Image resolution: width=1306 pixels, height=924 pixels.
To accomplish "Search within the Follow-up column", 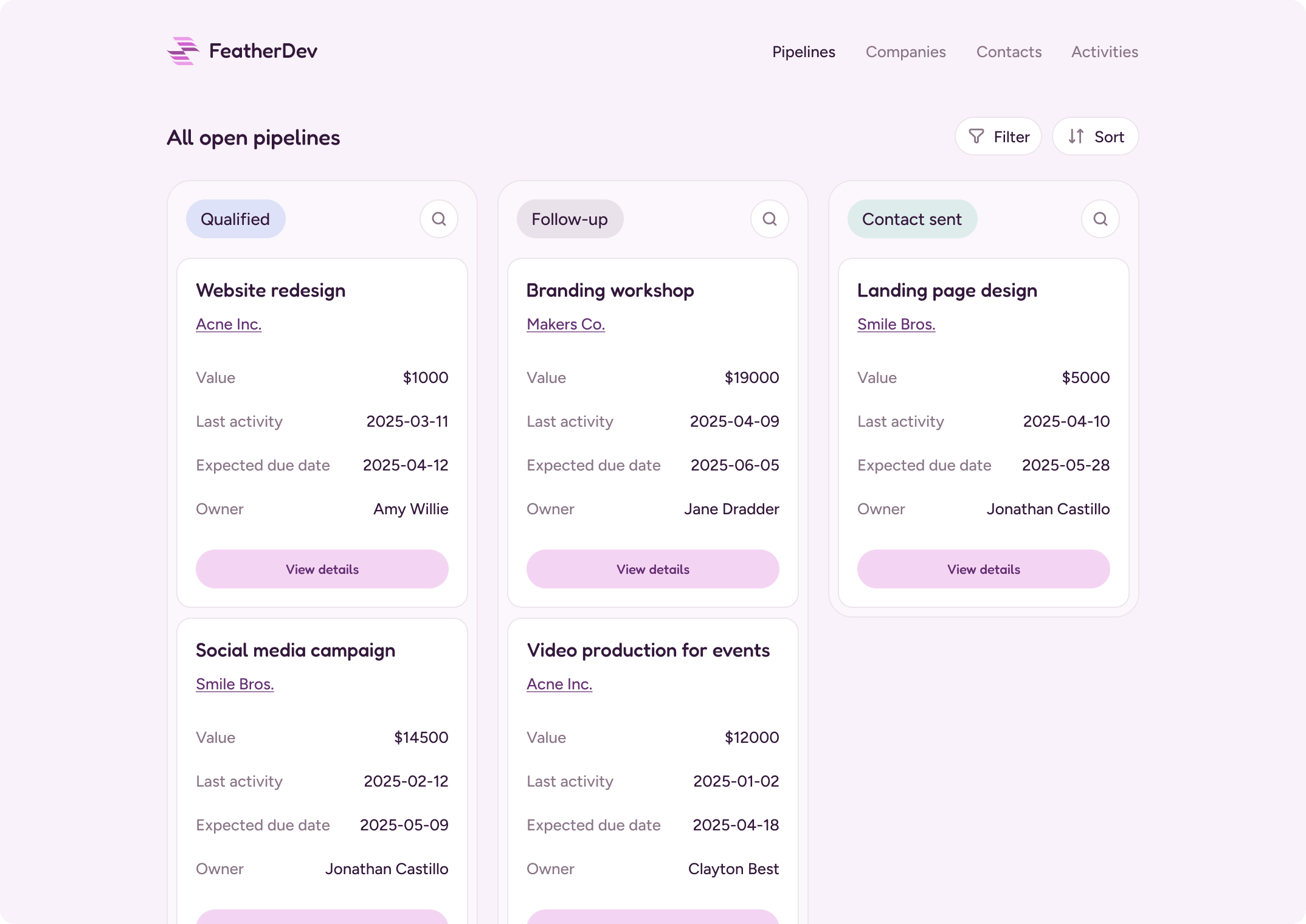I will [769, 219].
